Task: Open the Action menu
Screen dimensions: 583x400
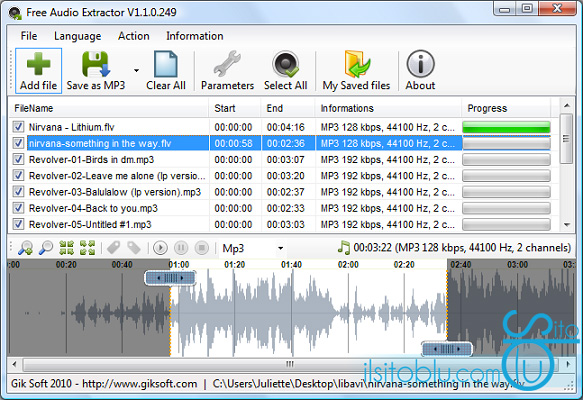Action: tap(133, 36)
